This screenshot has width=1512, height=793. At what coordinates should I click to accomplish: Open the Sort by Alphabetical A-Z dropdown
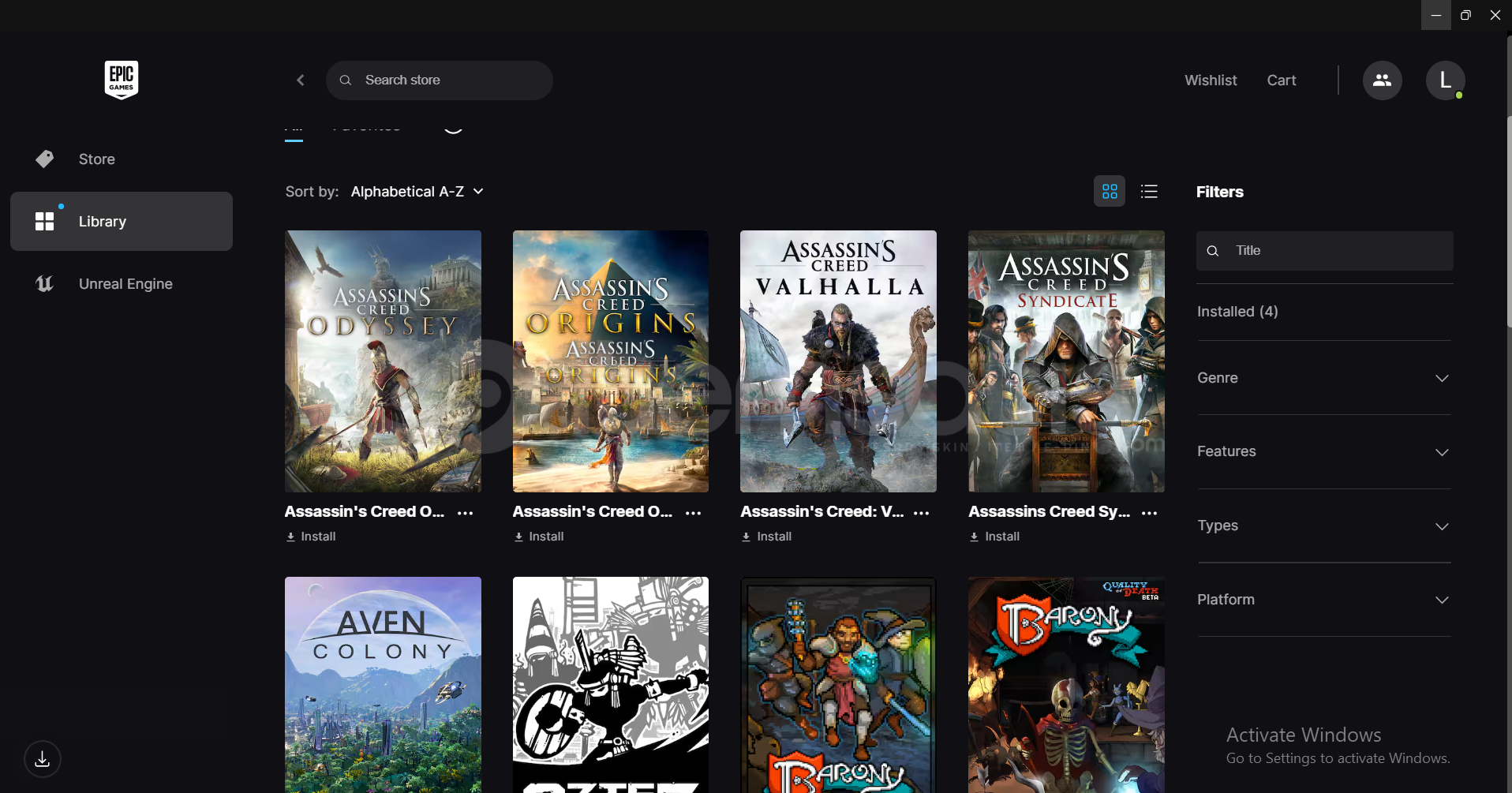coord(417,192)
